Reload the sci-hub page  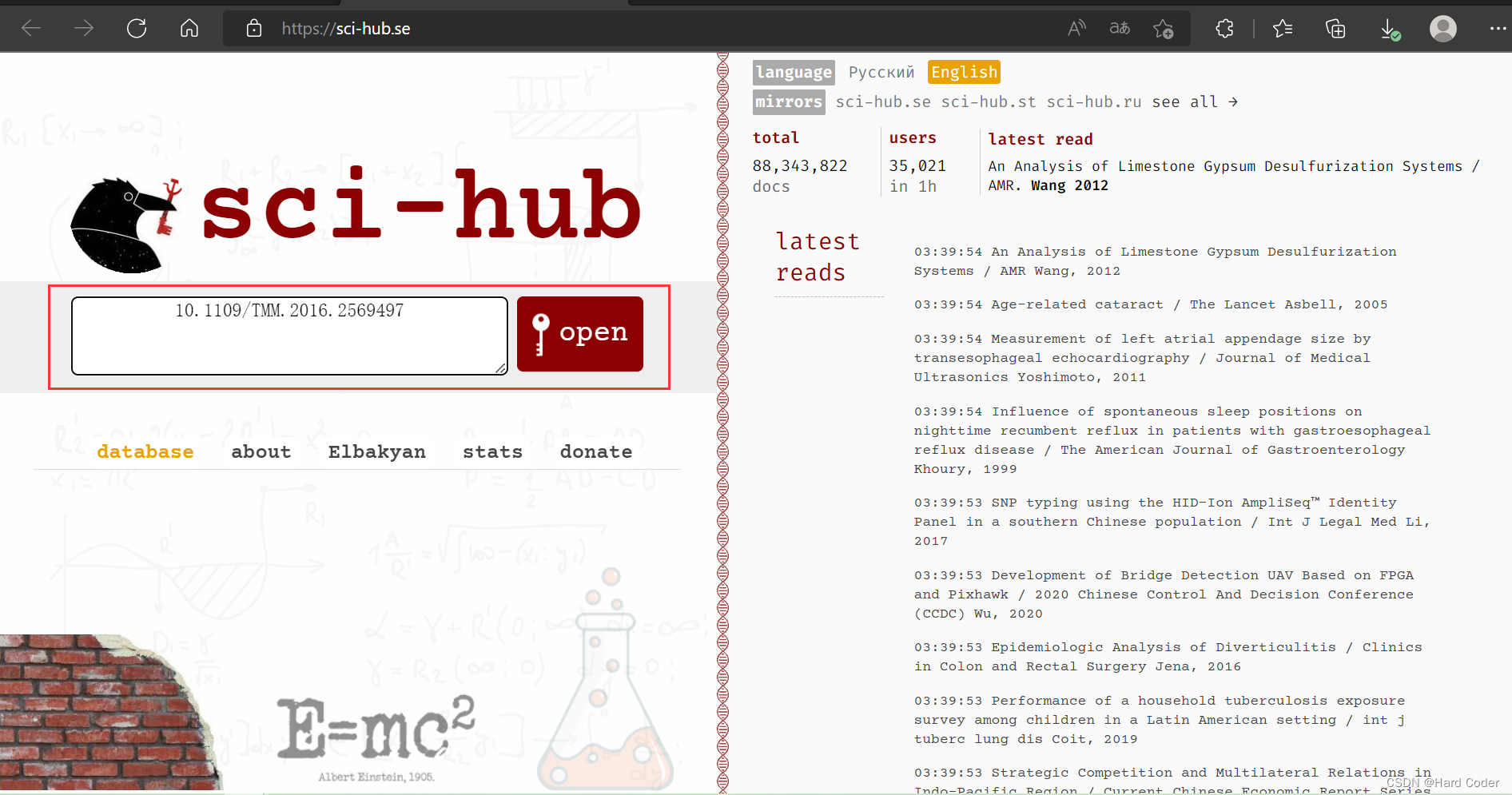137,29
